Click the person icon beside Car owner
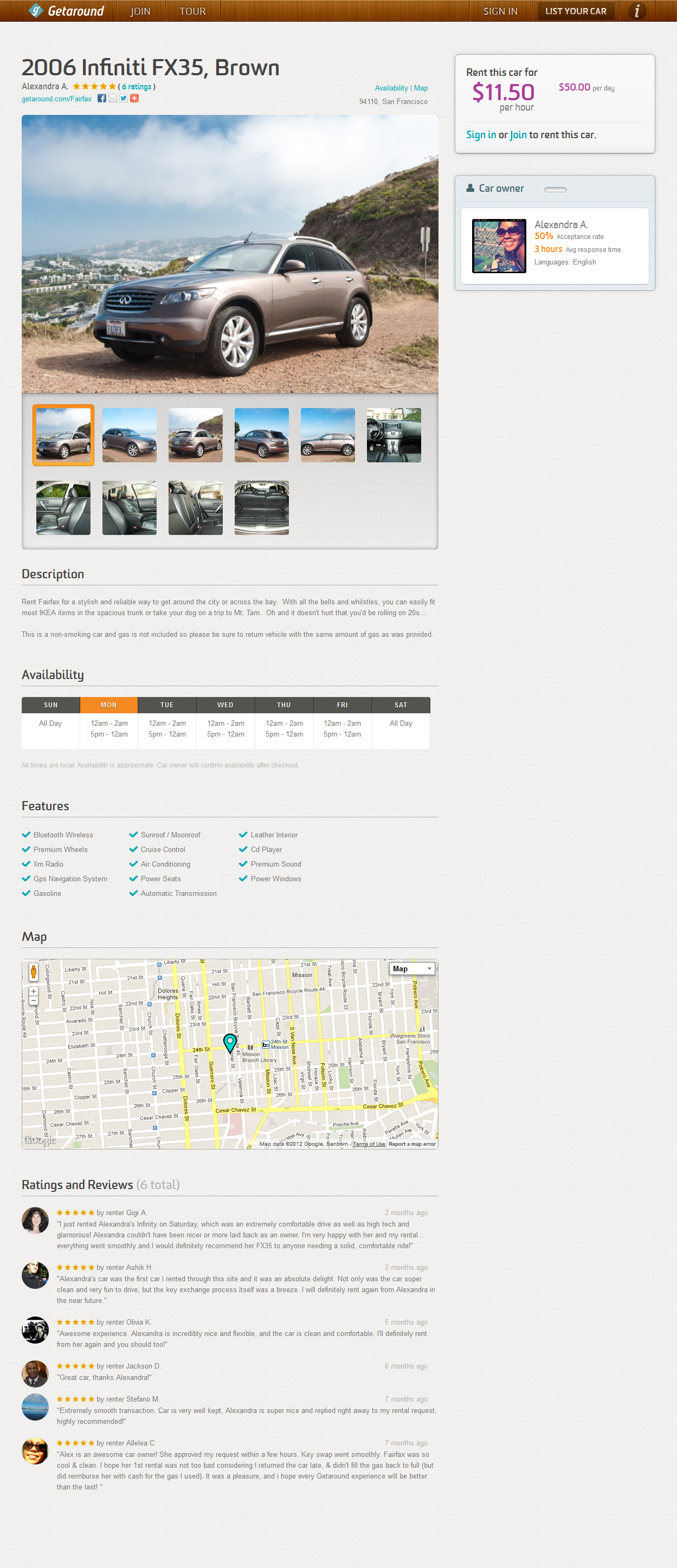This screenshot has height=1568, width=677. pyautogui.click(x=470, y=188)
